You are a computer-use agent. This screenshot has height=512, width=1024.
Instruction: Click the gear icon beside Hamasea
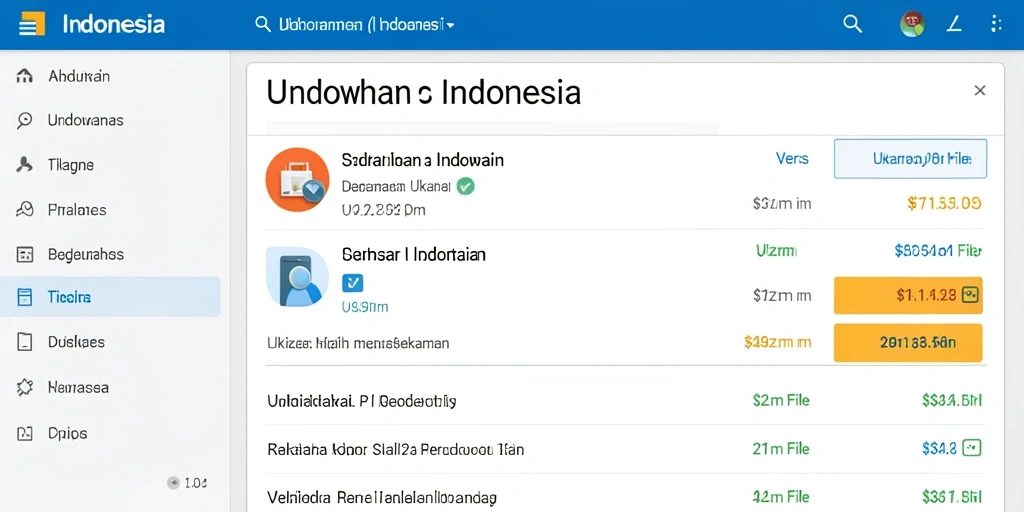(24, 387)
